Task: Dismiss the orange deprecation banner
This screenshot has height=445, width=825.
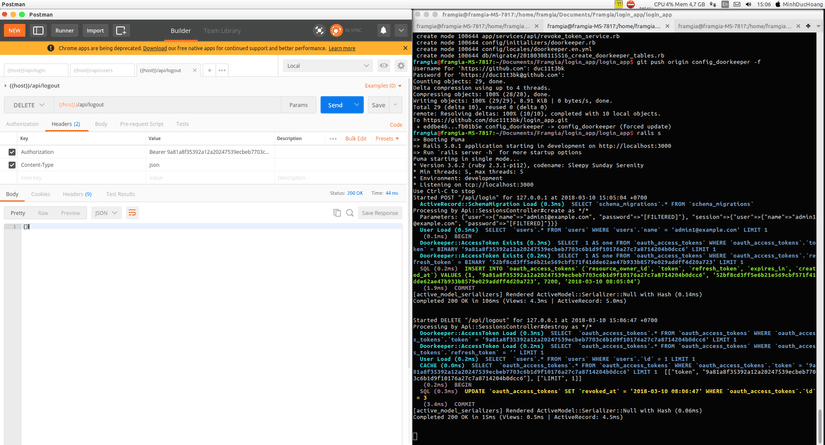Action: (x=405, y=48)
